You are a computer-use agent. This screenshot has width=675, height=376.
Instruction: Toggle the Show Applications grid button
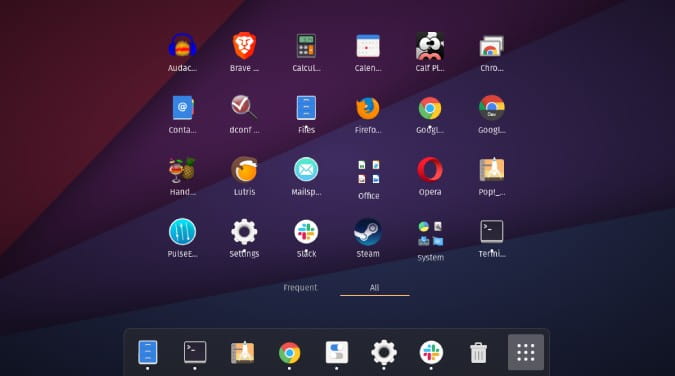526,352
